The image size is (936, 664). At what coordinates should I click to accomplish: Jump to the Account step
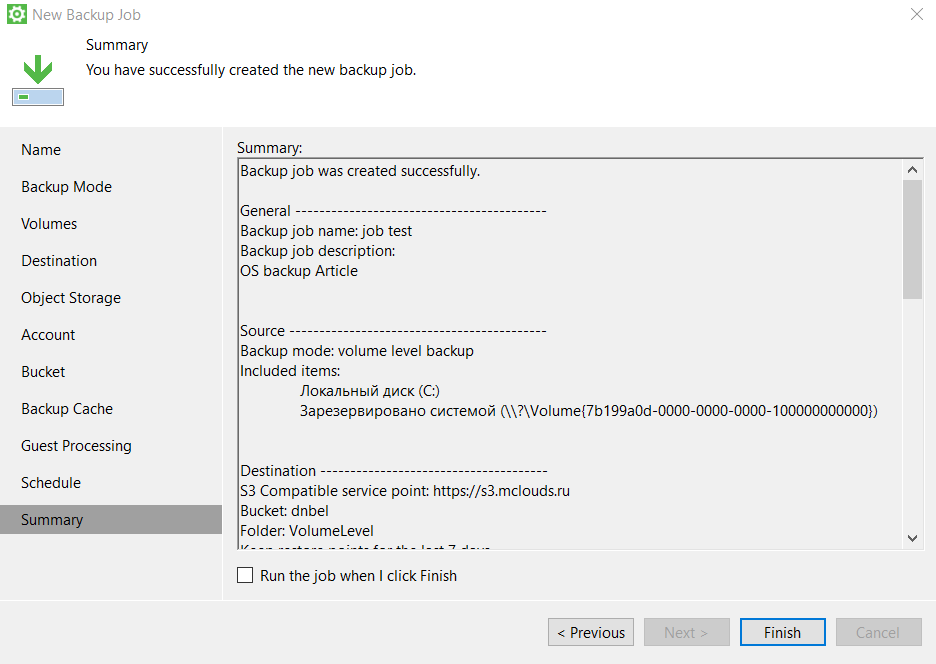[x=48, y=335]
